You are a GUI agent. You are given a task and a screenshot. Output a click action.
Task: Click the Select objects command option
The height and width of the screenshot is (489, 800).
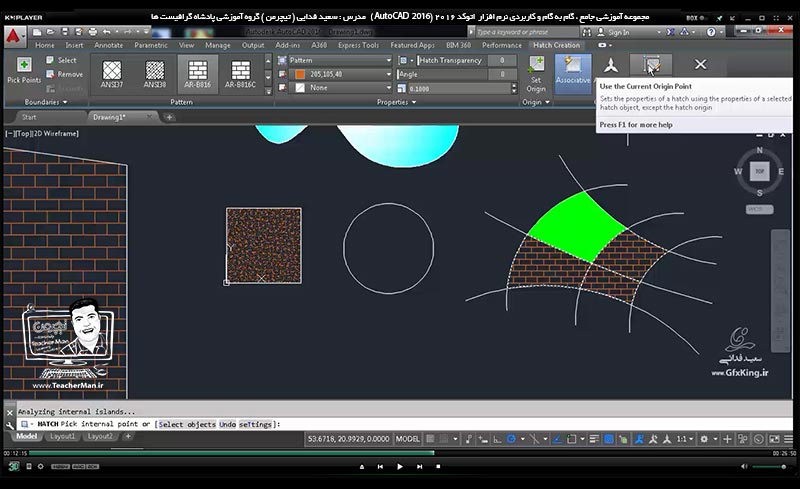(x=187, y=424)
